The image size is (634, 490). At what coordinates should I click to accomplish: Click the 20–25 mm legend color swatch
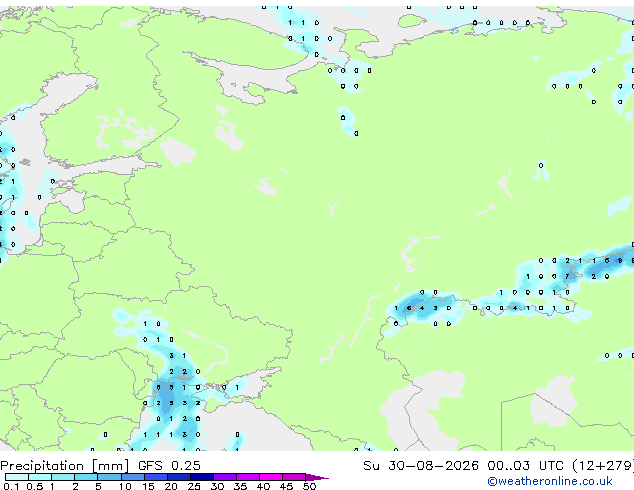coord(178,477)
